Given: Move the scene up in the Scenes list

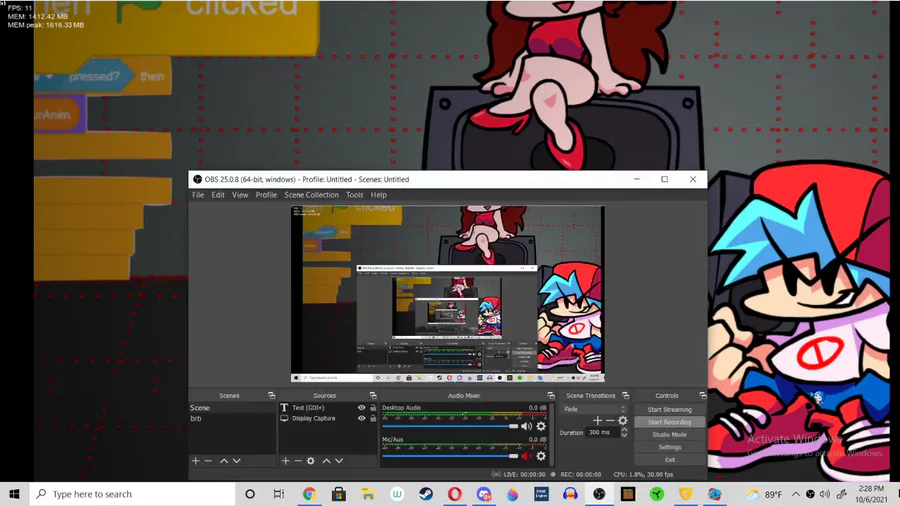Looking at the screenshot, I should (x=224, y=461).
